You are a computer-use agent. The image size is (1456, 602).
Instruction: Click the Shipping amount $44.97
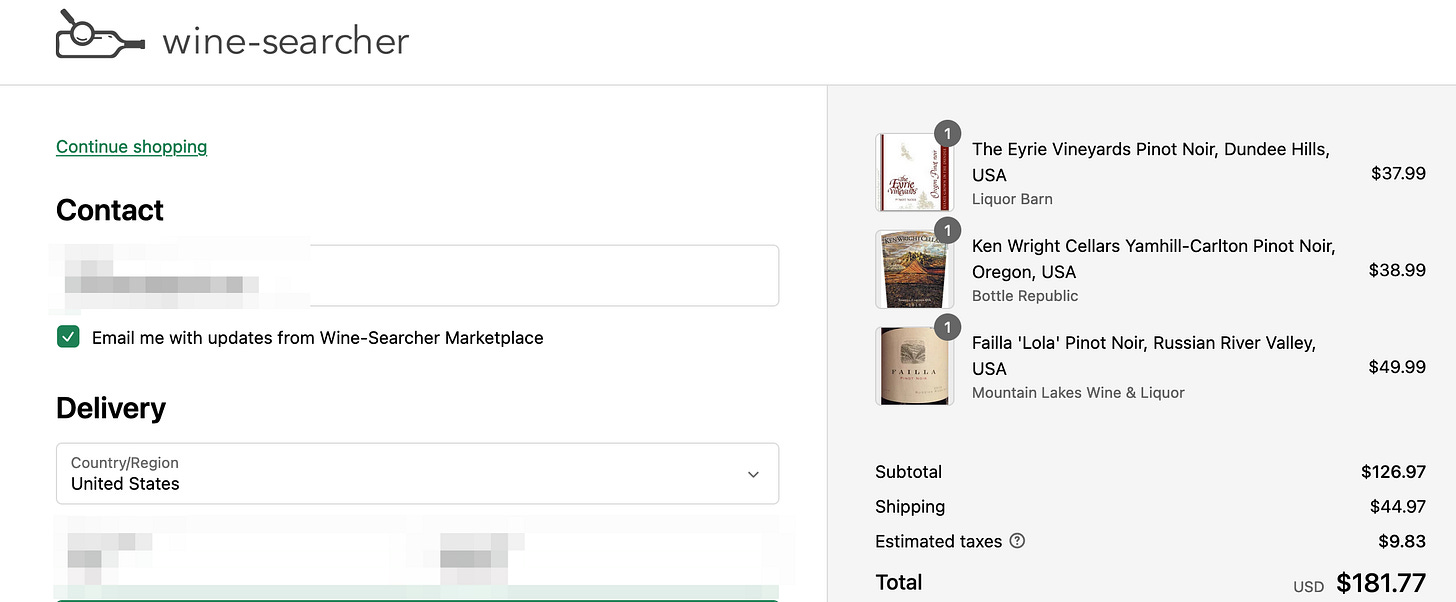coord(1398,507)
